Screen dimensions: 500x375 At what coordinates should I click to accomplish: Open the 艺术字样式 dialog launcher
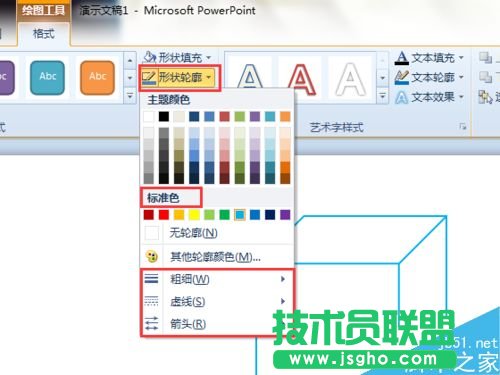[462, 127]
